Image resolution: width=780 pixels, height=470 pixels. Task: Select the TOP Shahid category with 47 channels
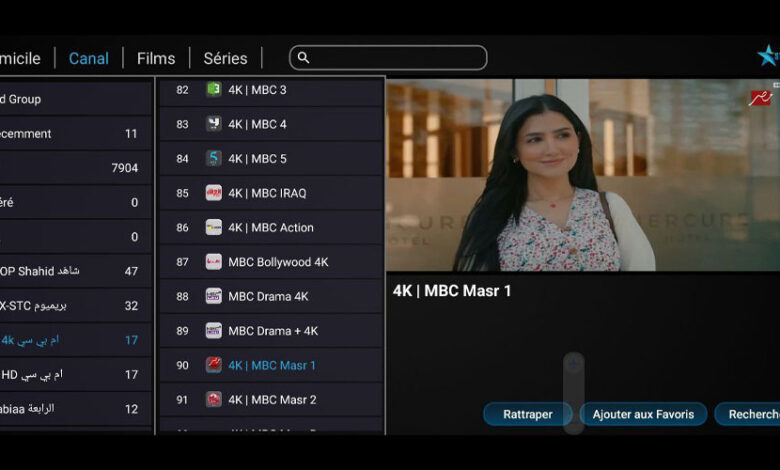(x=70, y=271)
